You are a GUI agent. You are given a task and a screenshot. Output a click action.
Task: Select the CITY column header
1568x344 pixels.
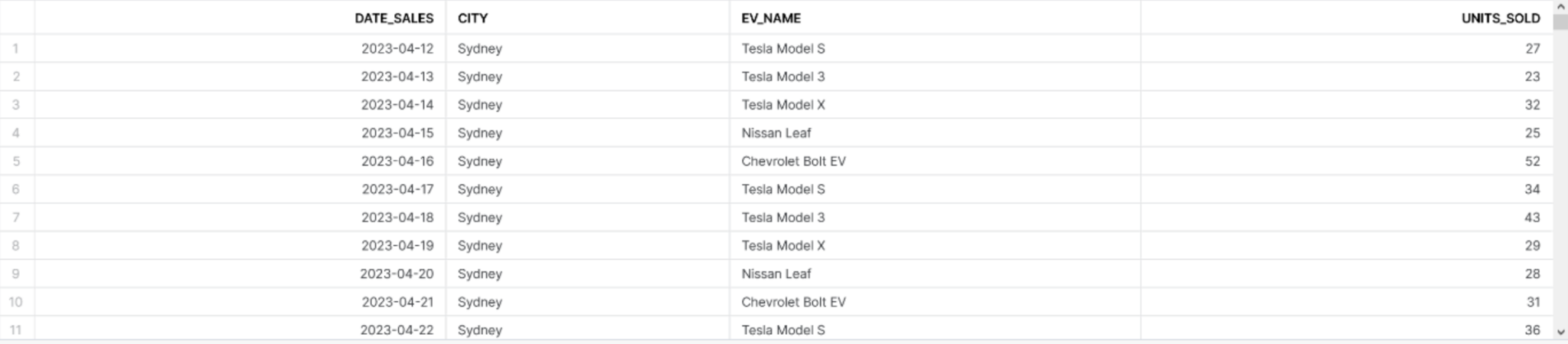pos(587,18)
